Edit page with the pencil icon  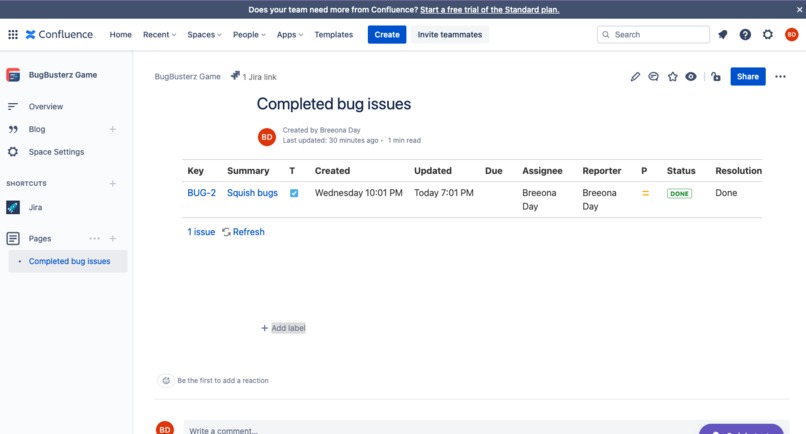pos(635,77)
